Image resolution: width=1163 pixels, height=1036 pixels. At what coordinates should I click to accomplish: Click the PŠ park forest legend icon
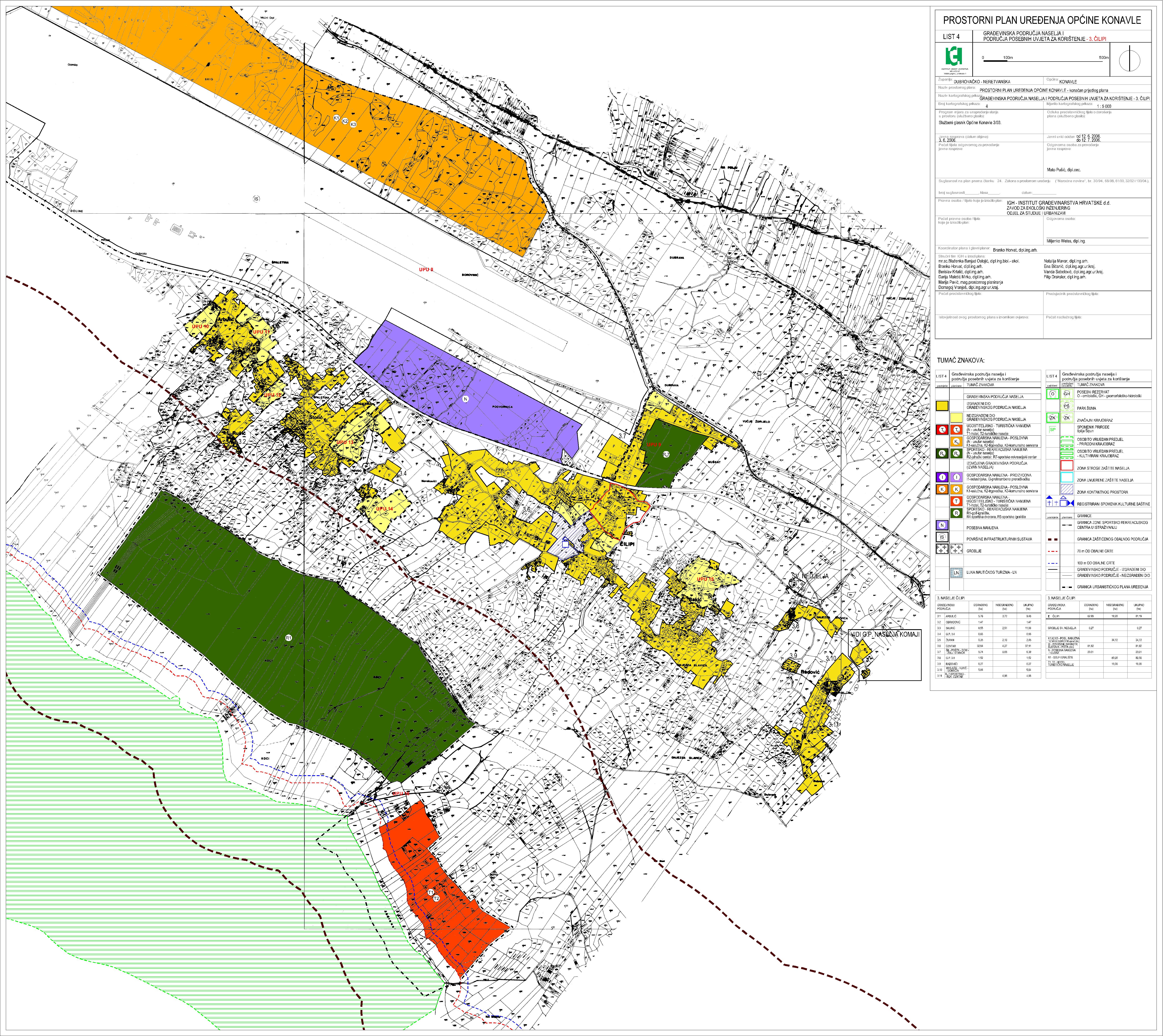pos(1067,406)
